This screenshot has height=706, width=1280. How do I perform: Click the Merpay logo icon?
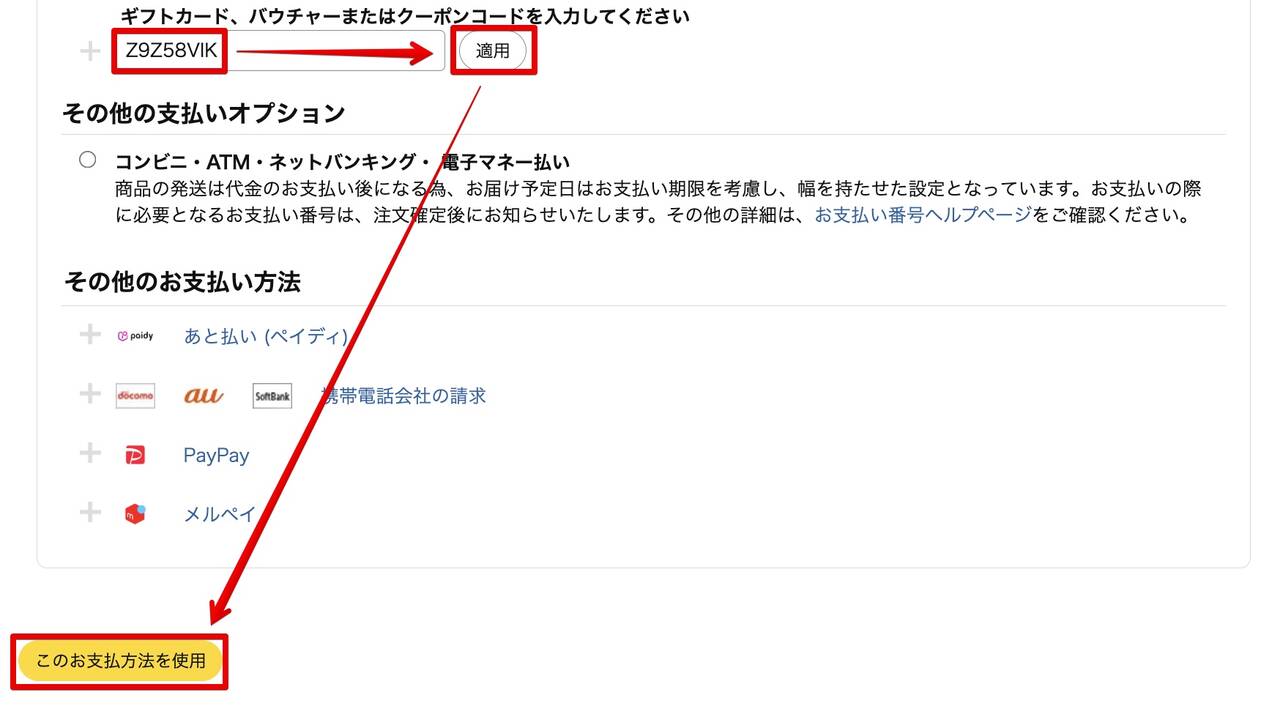pyautogui.click(x=135, y=514)
